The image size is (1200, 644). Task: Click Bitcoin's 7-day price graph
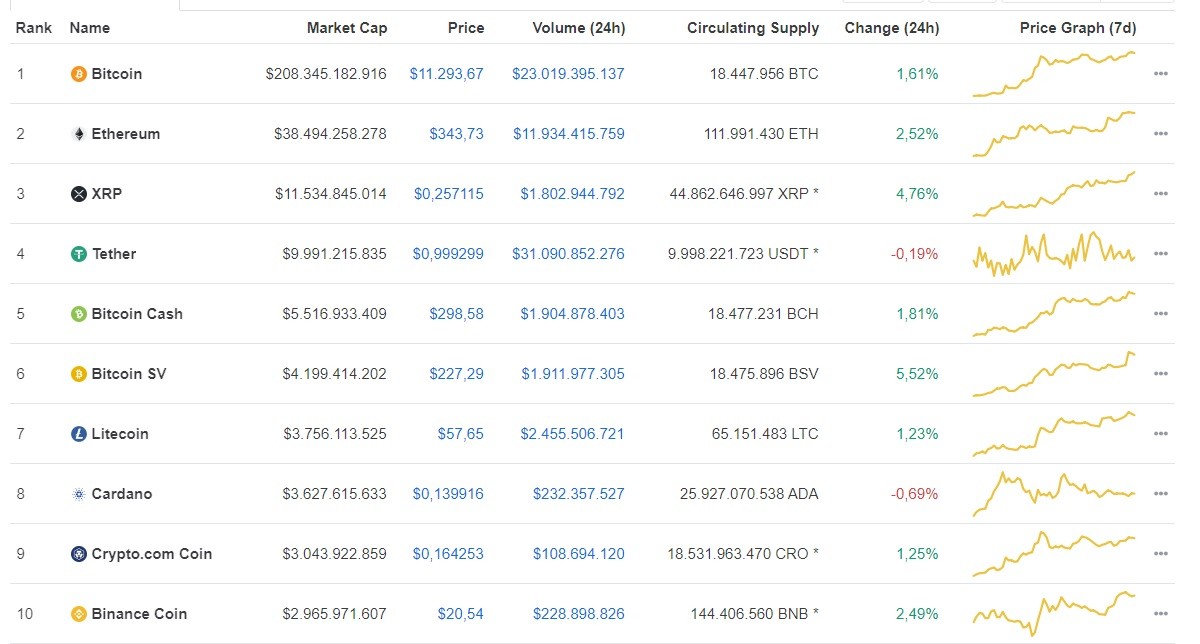[x=1055, y=73]
